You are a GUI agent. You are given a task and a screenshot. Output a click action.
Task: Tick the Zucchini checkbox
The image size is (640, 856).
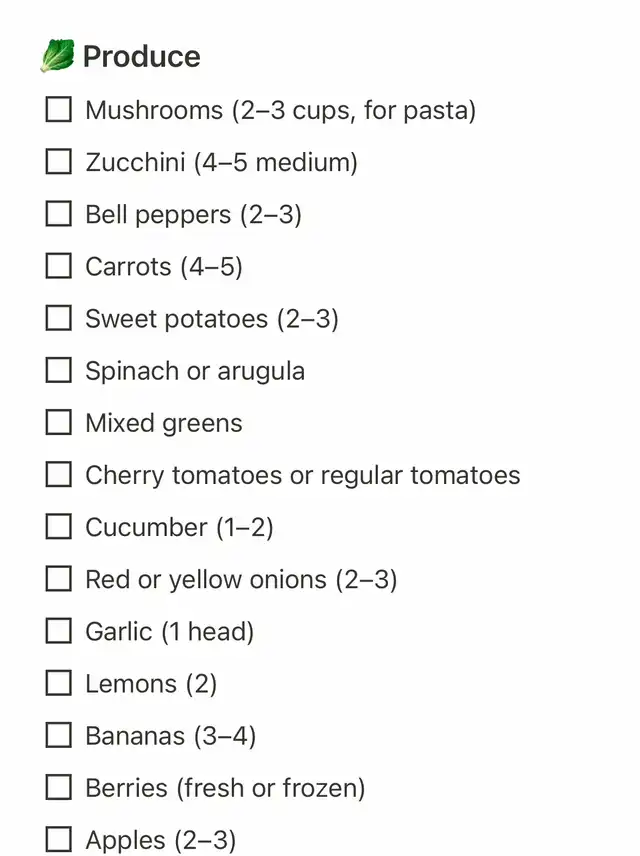[59, 161]
